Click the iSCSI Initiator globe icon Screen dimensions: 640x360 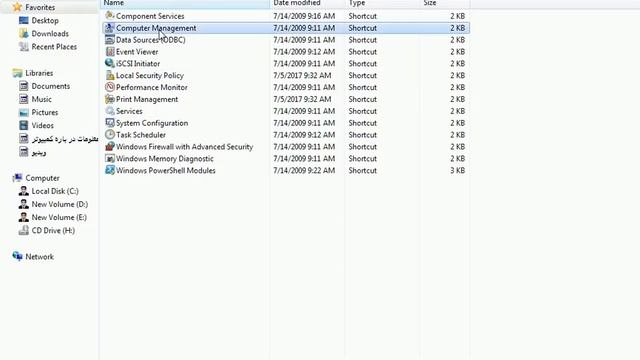109,63
